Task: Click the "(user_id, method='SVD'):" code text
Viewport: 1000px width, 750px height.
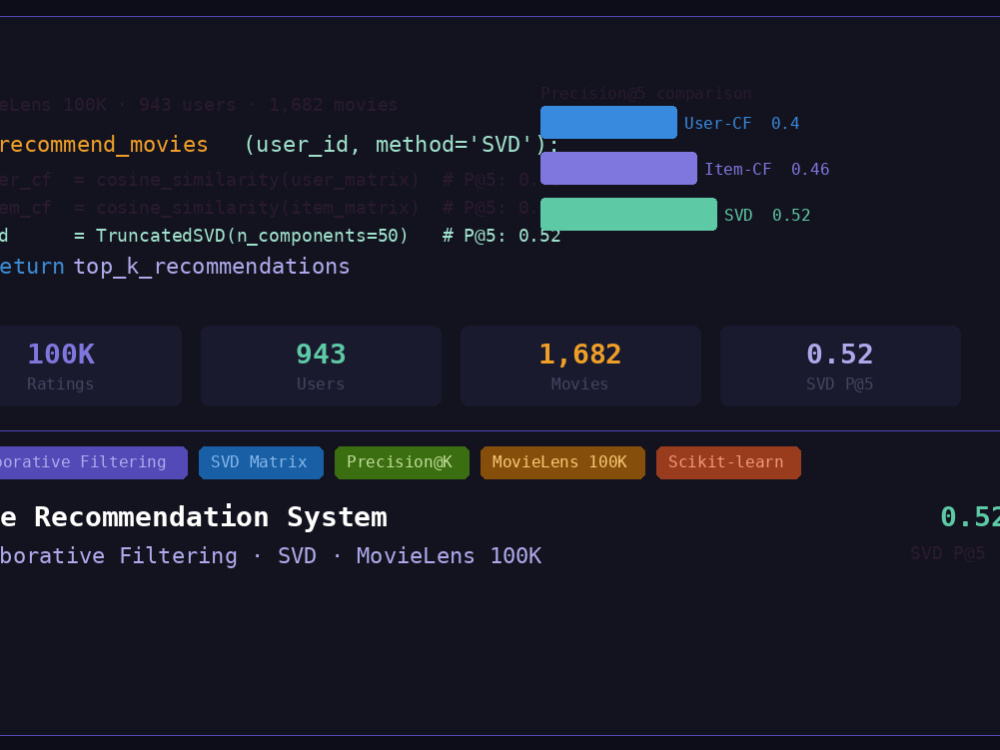Action: (402, 145)
